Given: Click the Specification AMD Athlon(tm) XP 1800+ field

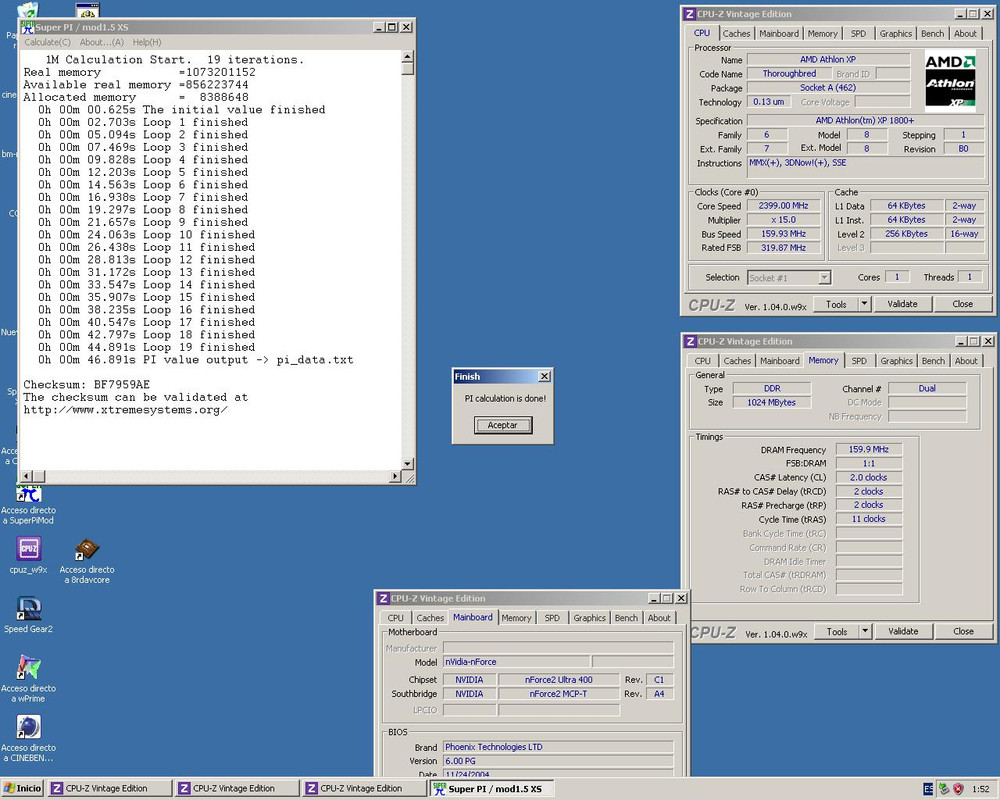Looking at the screenshot, I should pos(865,121).
